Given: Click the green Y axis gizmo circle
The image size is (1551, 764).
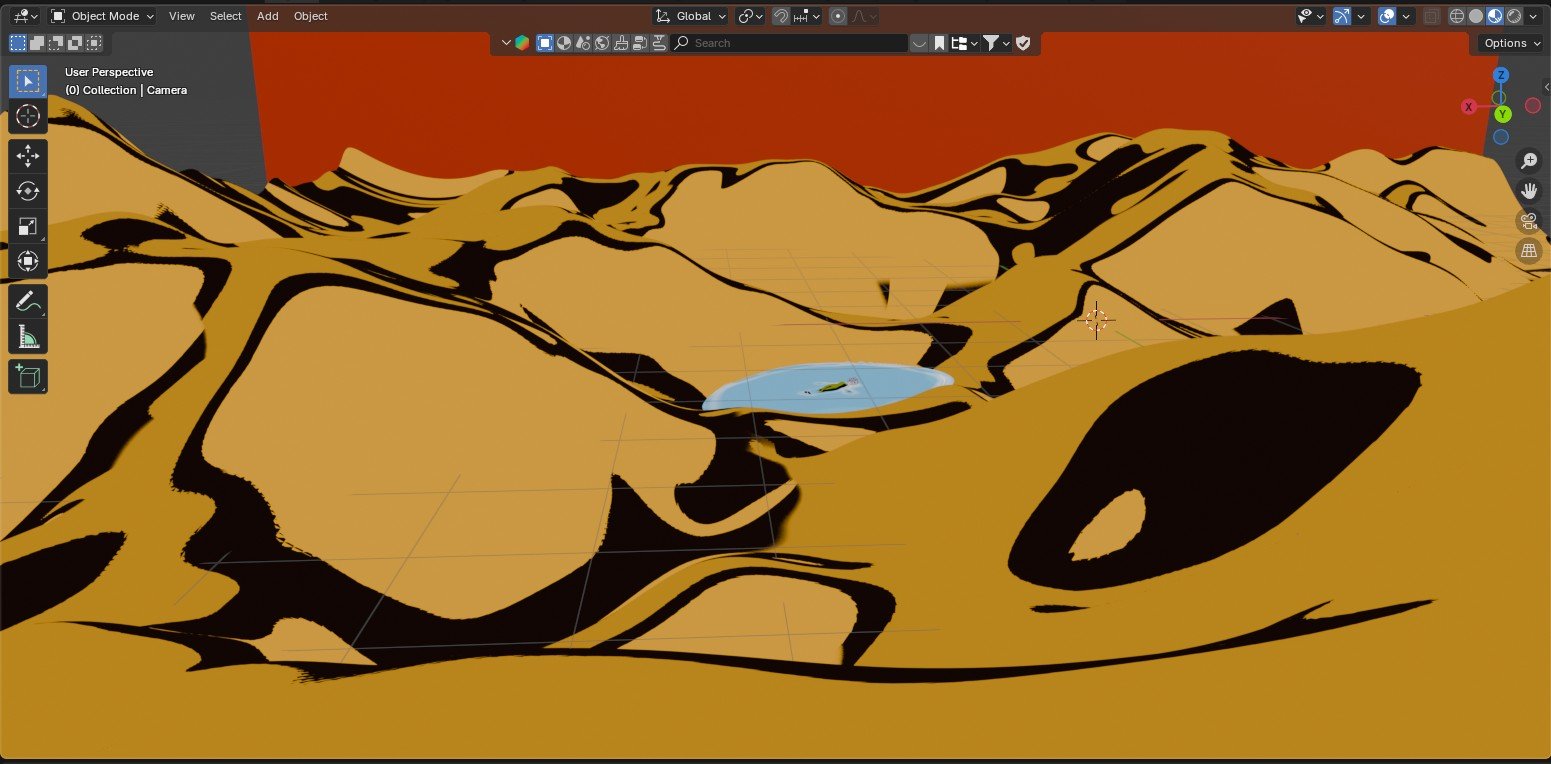Looking at the screenshot, I should (1503, 114).
